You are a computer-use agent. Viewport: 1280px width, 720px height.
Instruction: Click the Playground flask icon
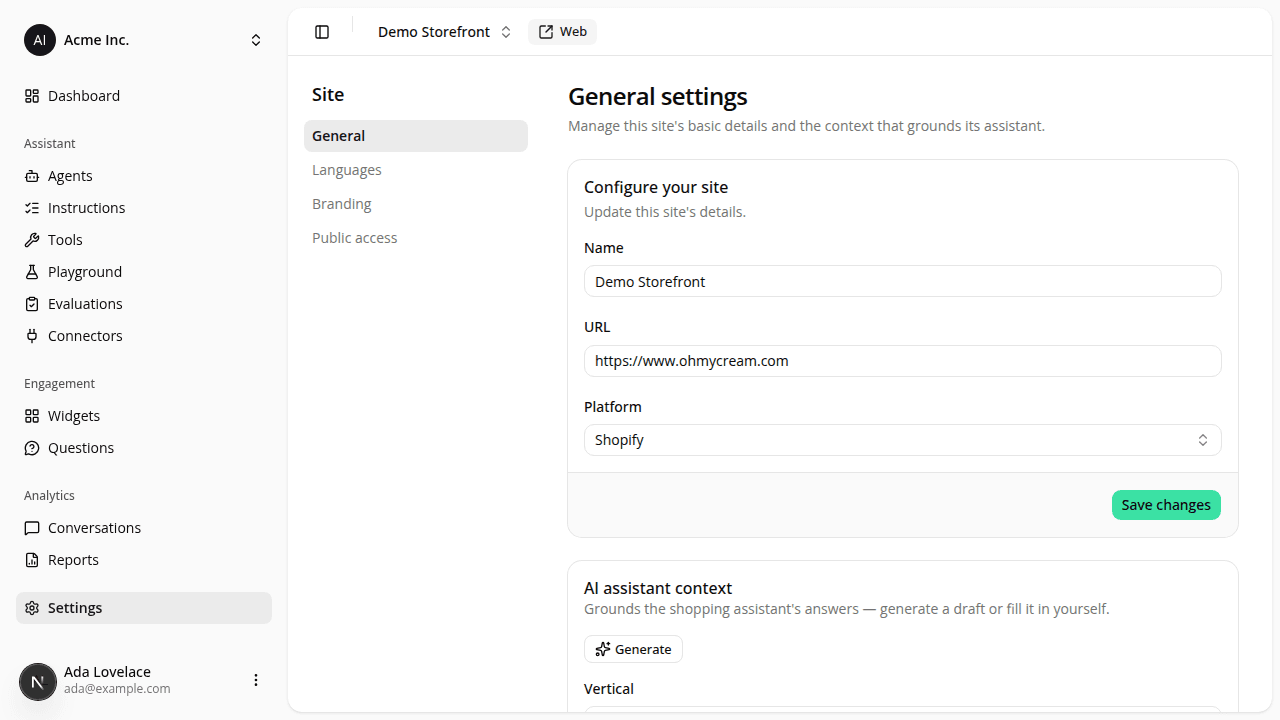pos(32,272)
